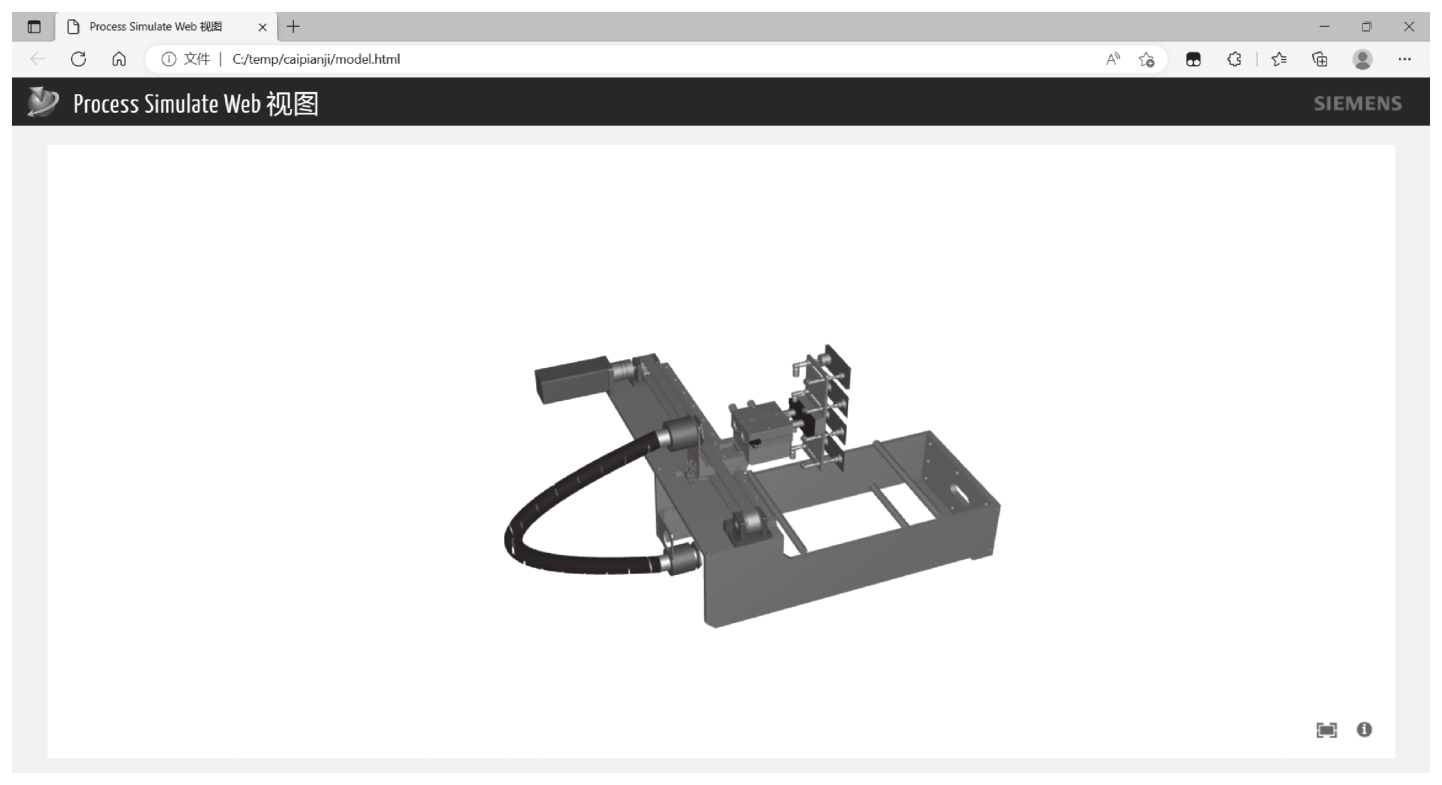
Task: Open the tab actions menu icon
Action: point(34,27)
